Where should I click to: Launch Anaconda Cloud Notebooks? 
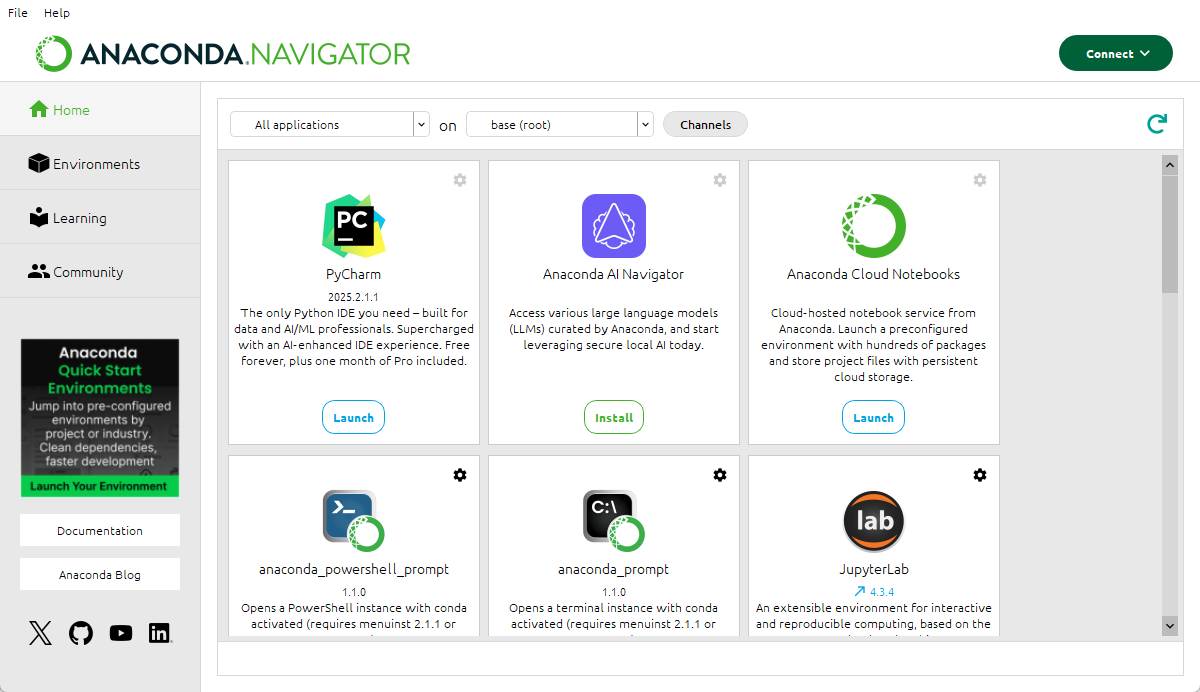click(874, 417)
